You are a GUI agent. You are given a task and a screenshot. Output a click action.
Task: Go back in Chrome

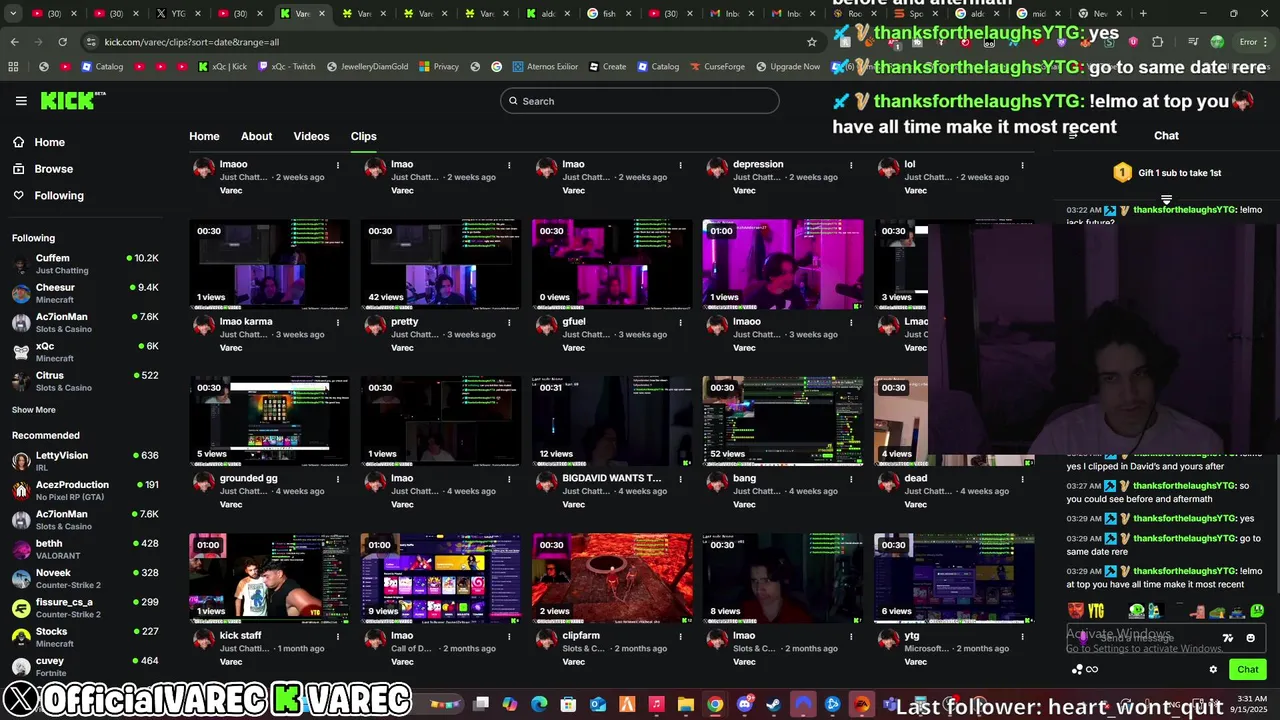coord(14,42)
